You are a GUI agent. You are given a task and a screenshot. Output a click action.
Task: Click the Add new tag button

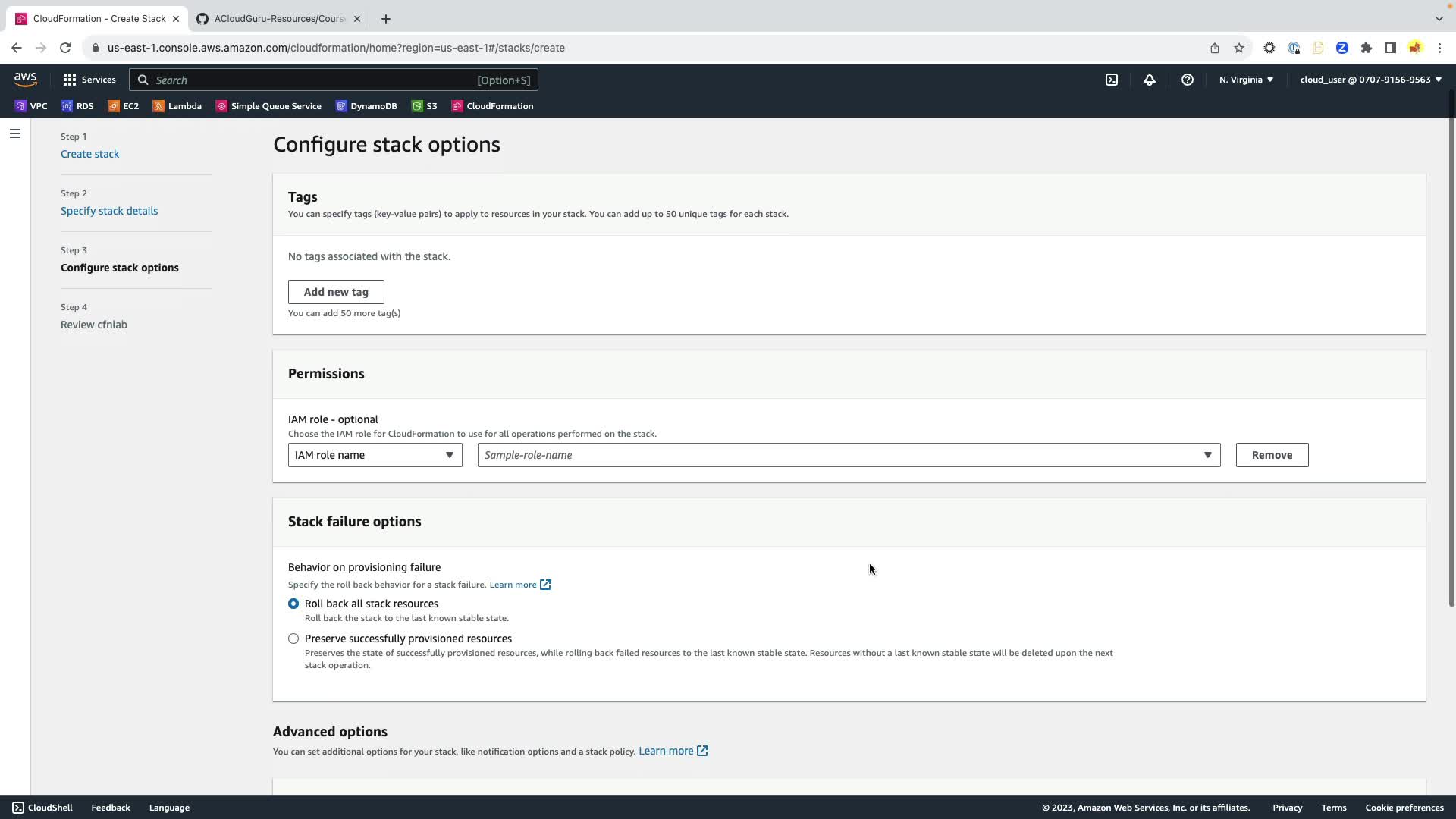point(336,292)
